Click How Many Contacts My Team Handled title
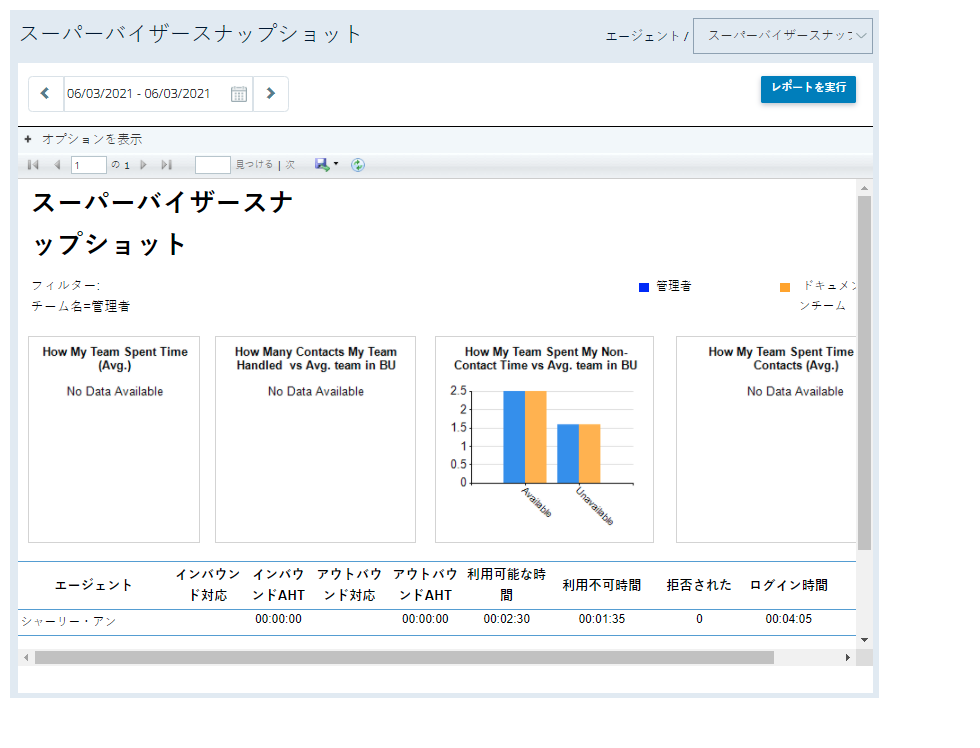The width and height of the screenshot is (980, 748). point(316,359)
